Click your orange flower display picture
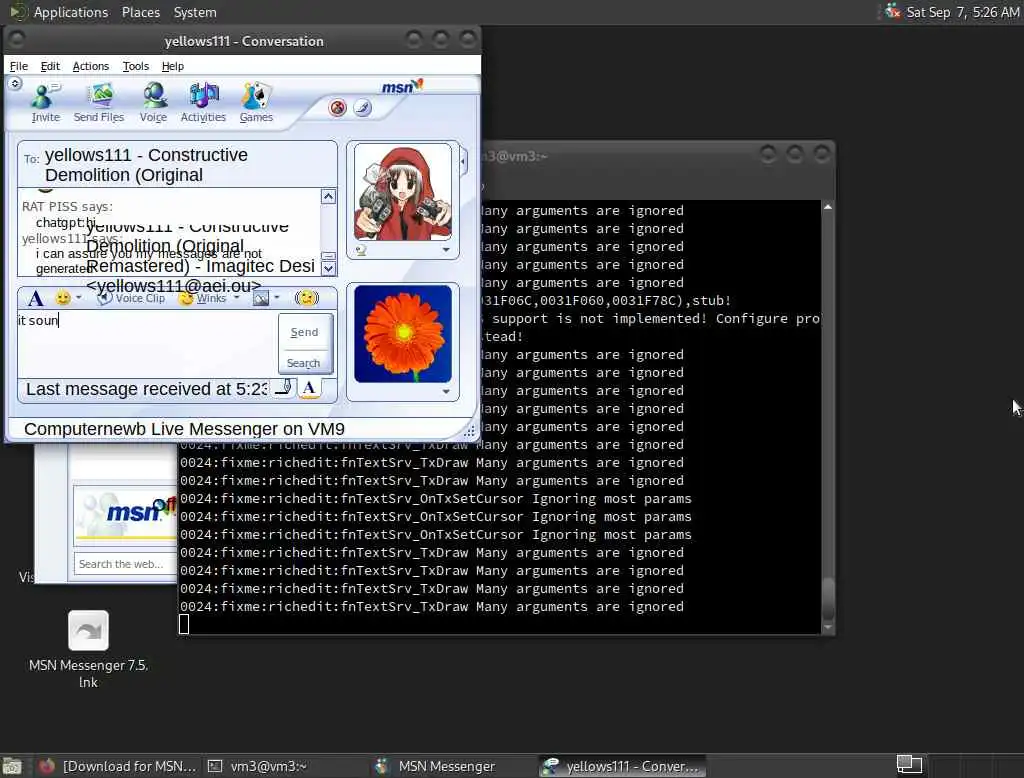 point(402,334)
